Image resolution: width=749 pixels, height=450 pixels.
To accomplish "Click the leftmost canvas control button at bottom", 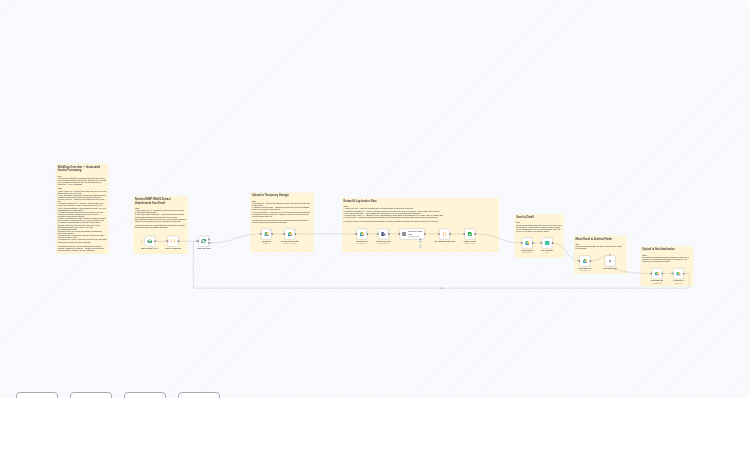I will (37, 397).
